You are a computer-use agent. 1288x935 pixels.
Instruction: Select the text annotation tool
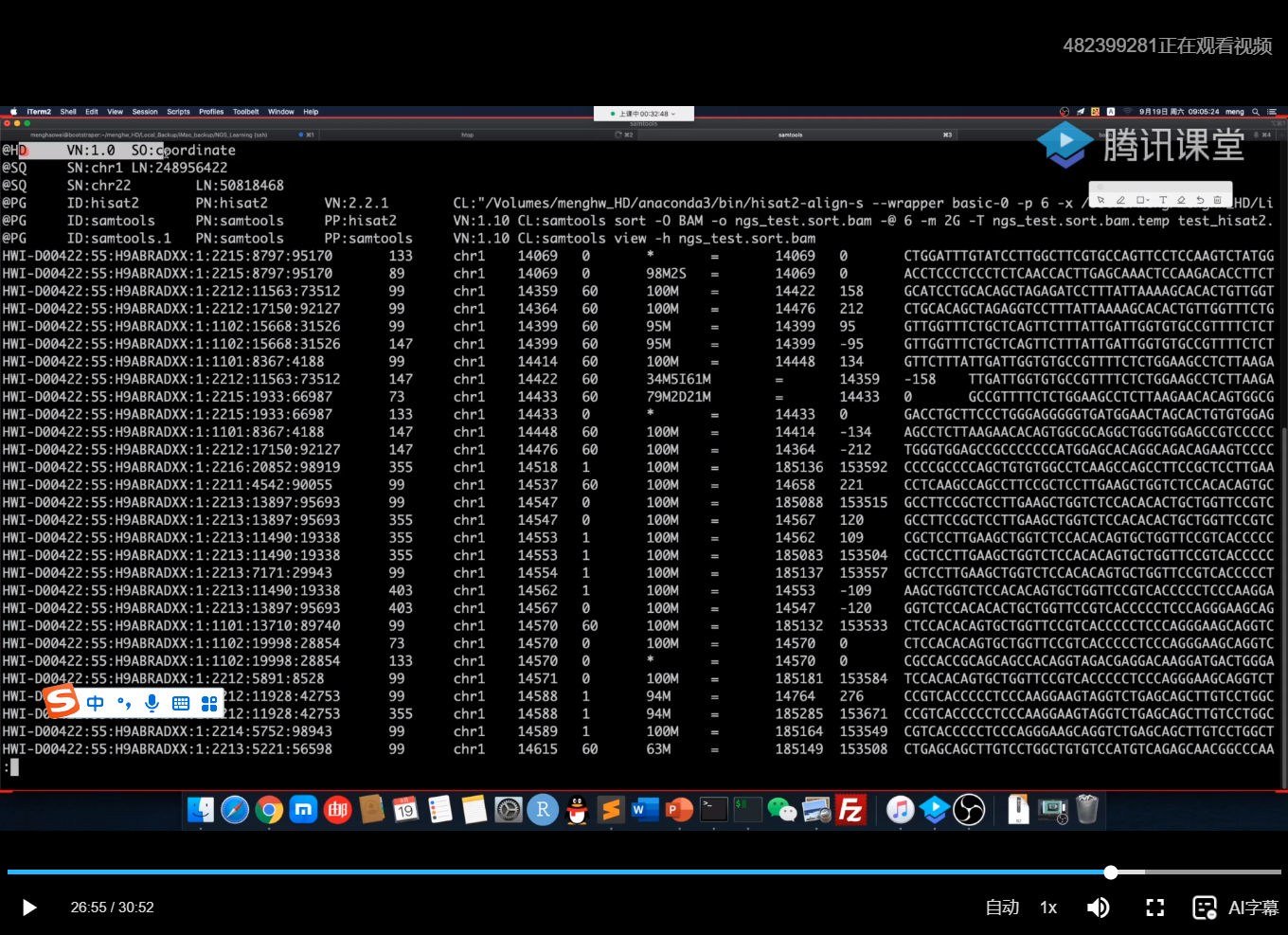1163,201
